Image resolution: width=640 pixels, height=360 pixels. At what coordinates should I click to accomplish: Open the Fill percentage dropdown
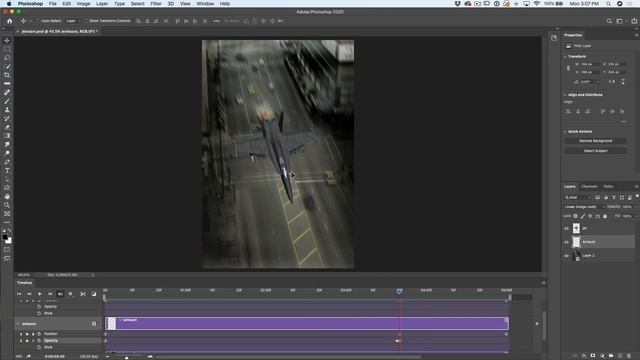(x=635, y=216)
